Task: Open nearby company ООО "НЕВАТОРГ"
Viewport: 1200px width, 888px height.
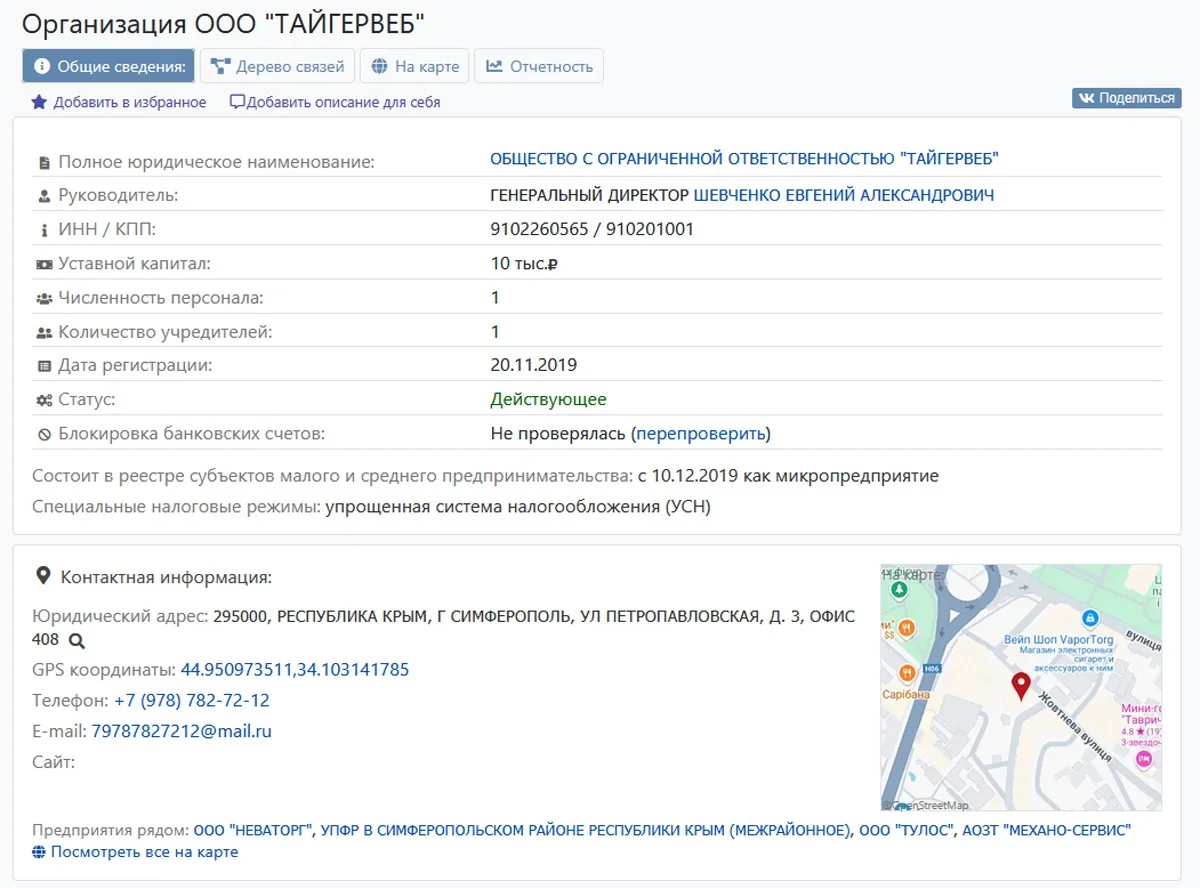Action: pos(254,830)
